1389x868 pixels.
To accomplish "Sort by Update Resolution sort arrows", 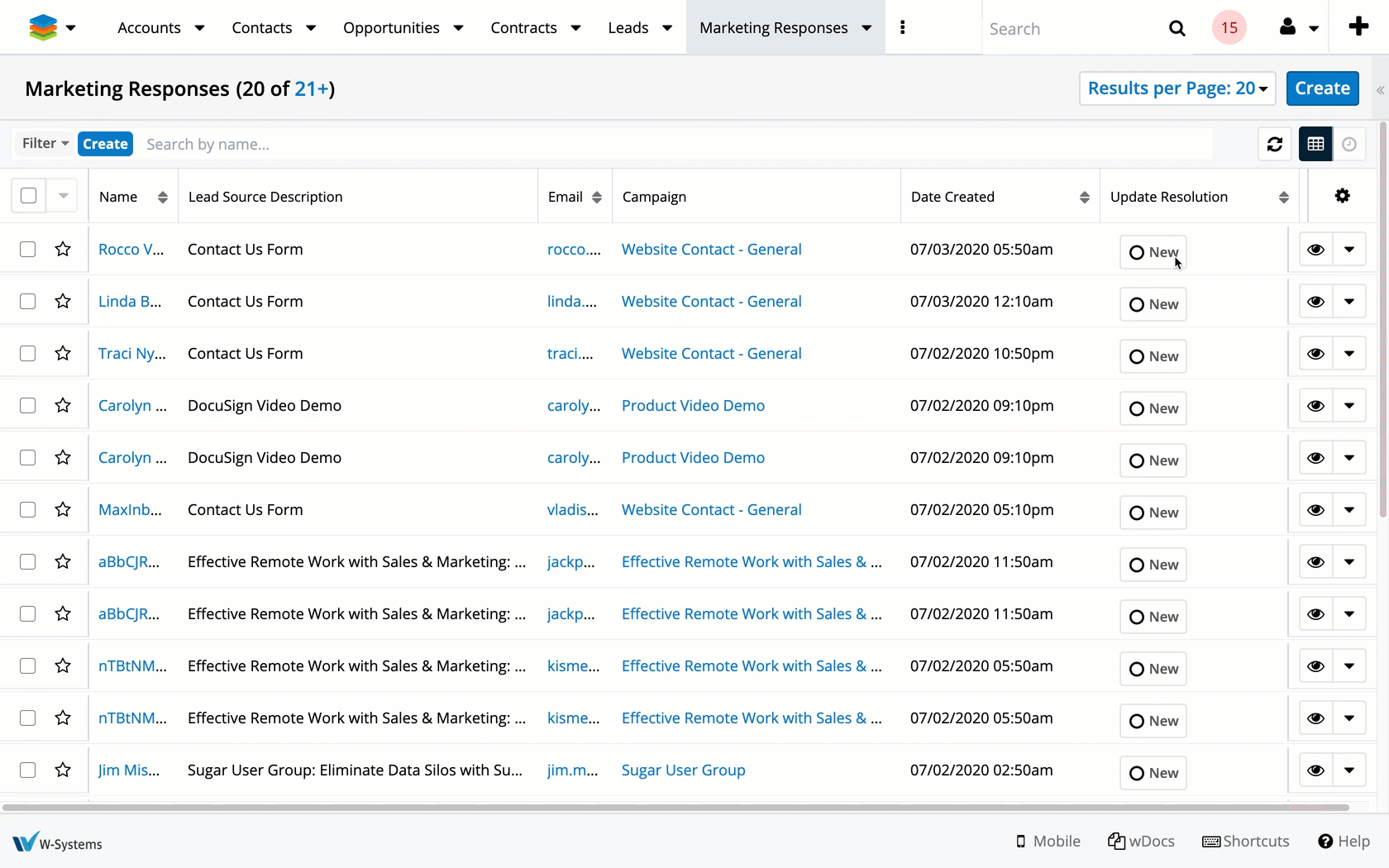I will coord(1284,197).
